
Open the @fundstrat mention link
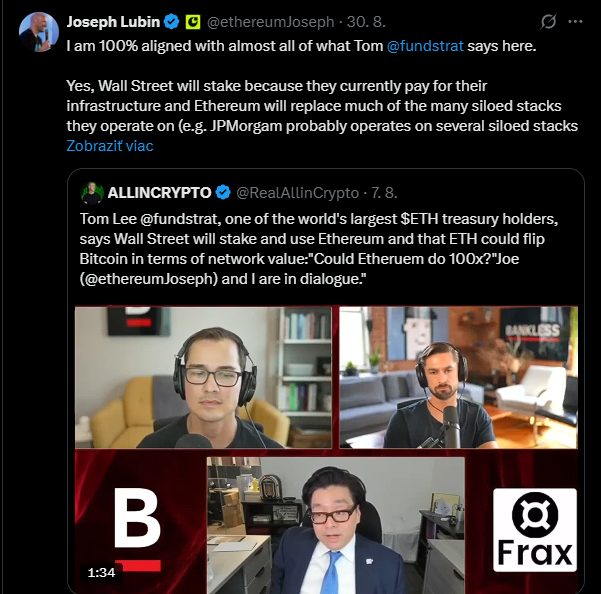[x=425, y=46]
